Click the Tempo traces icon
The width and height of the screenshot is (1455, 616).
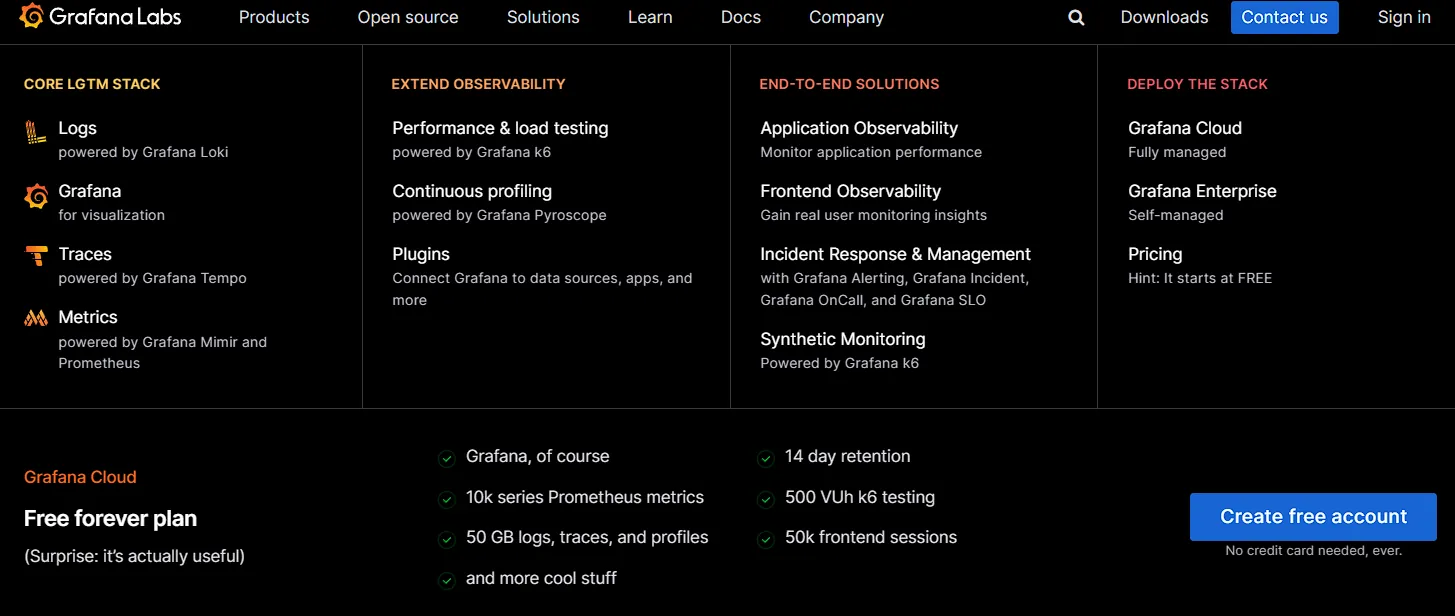click(36, 256)
